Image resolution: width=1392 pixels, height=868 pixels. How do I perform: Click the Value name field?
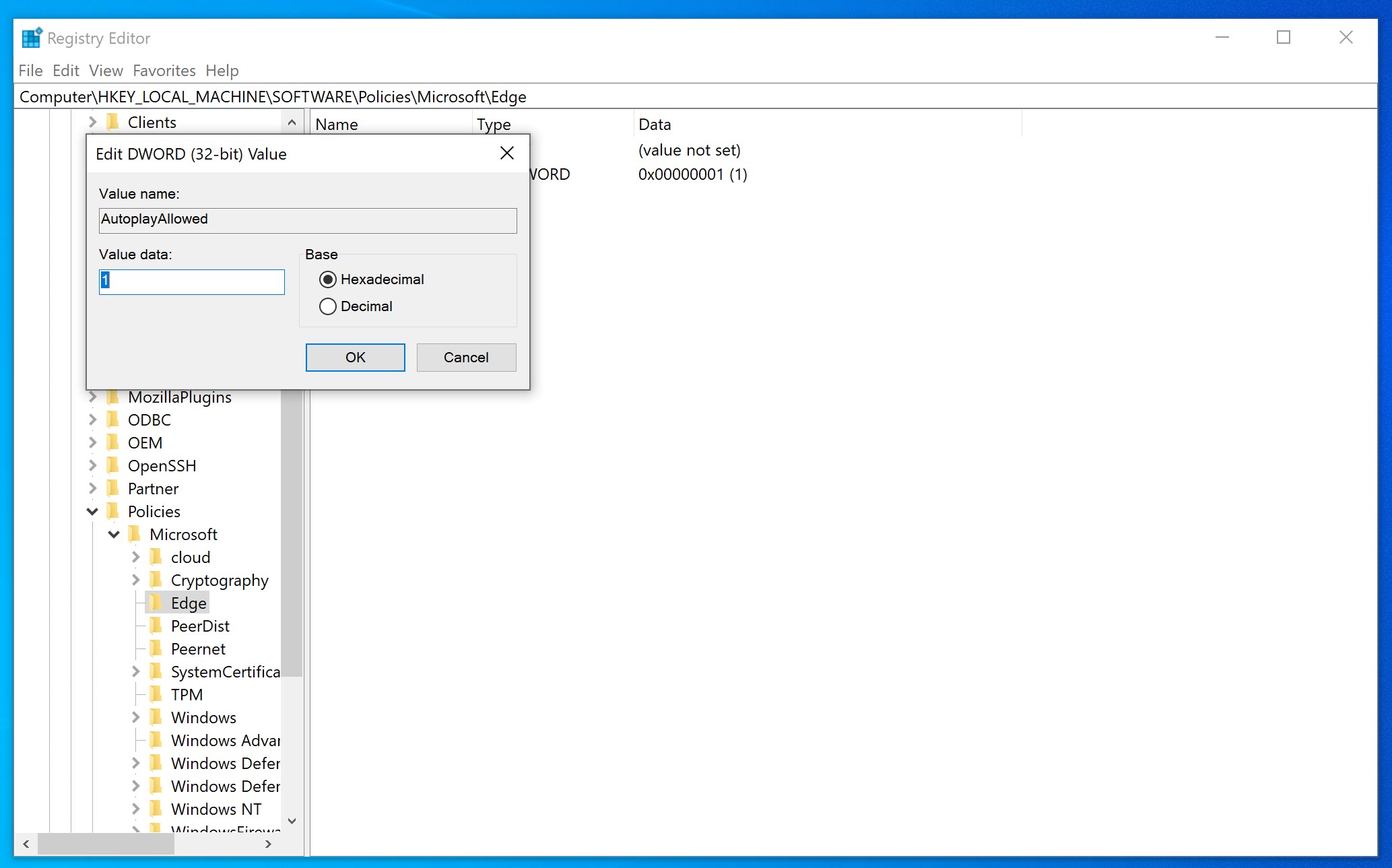(x=308, y=220)
